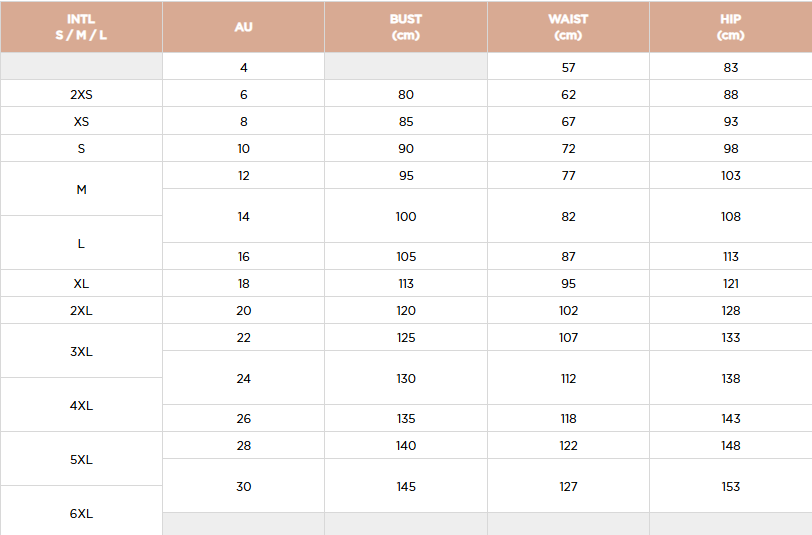Select AU size 4 cell

click(243, 67)
